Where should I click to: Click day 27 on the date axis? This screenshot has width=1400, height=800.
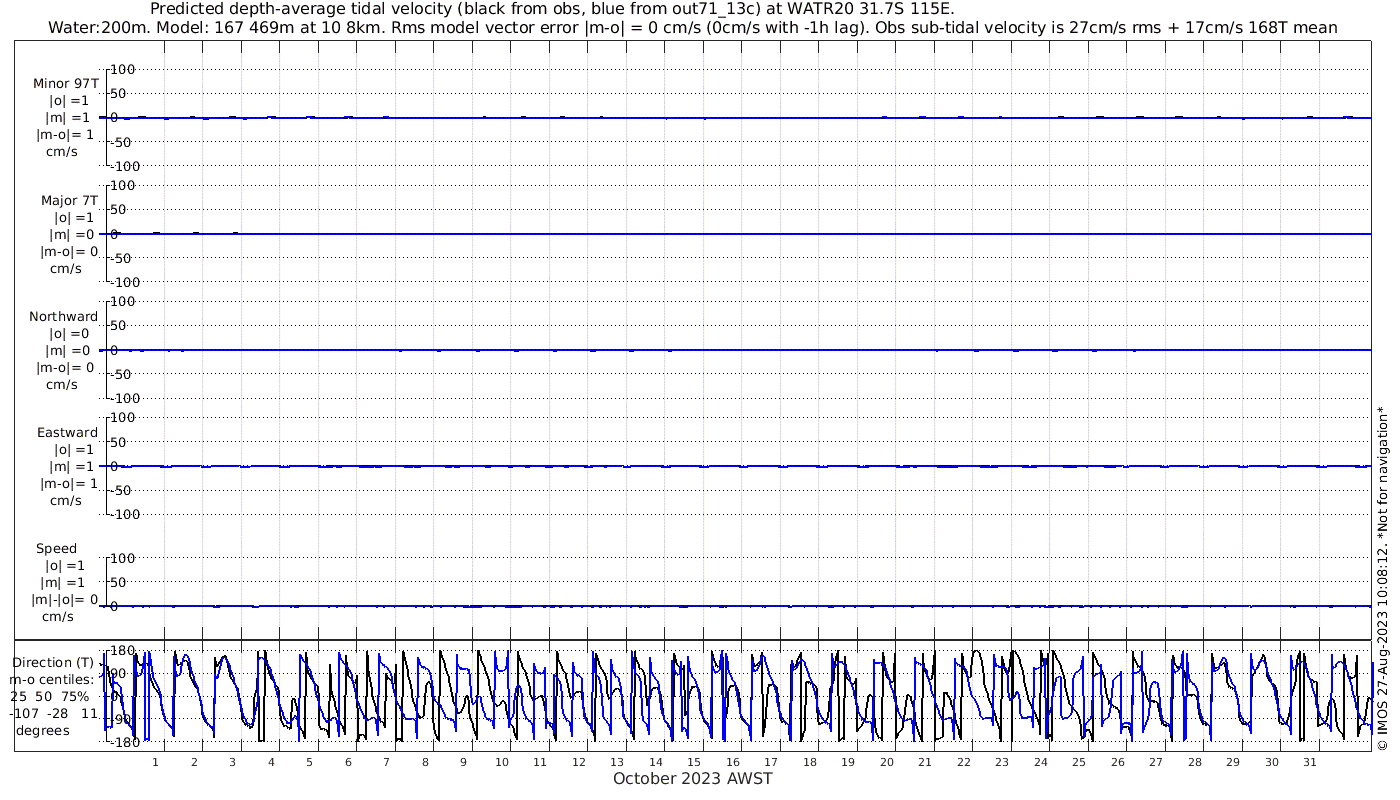(1156, 762)
